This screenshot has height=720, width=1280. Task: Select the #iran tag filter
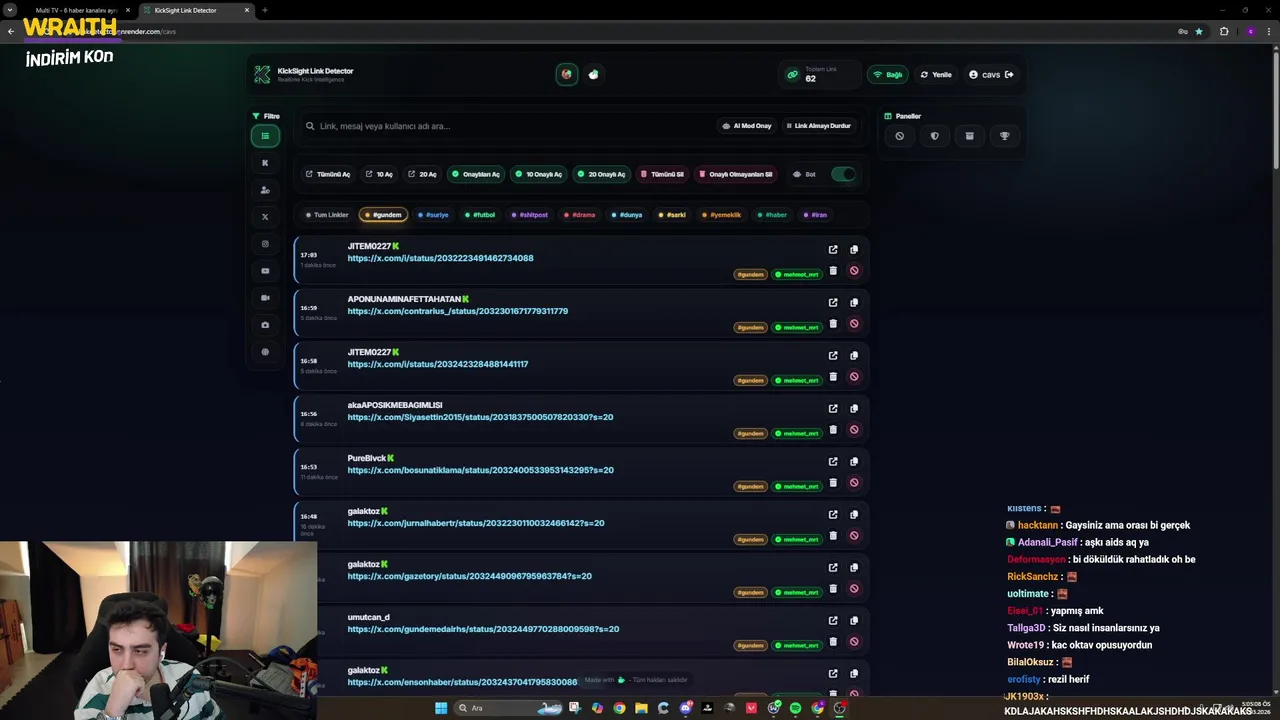(816, 215)
